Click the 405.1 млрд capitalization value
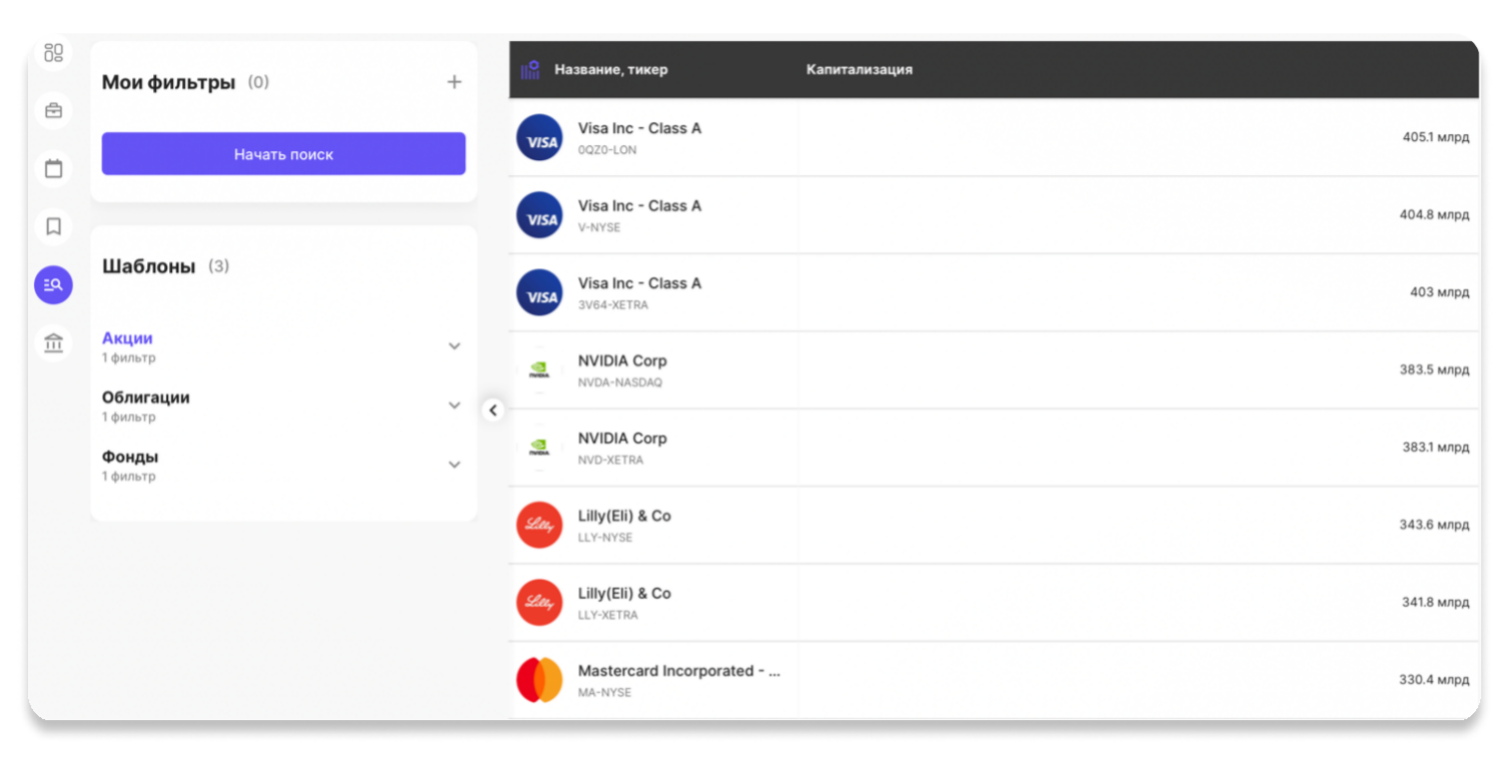Viewport: 1511px width, 774px height. [x=1436, y=137]
